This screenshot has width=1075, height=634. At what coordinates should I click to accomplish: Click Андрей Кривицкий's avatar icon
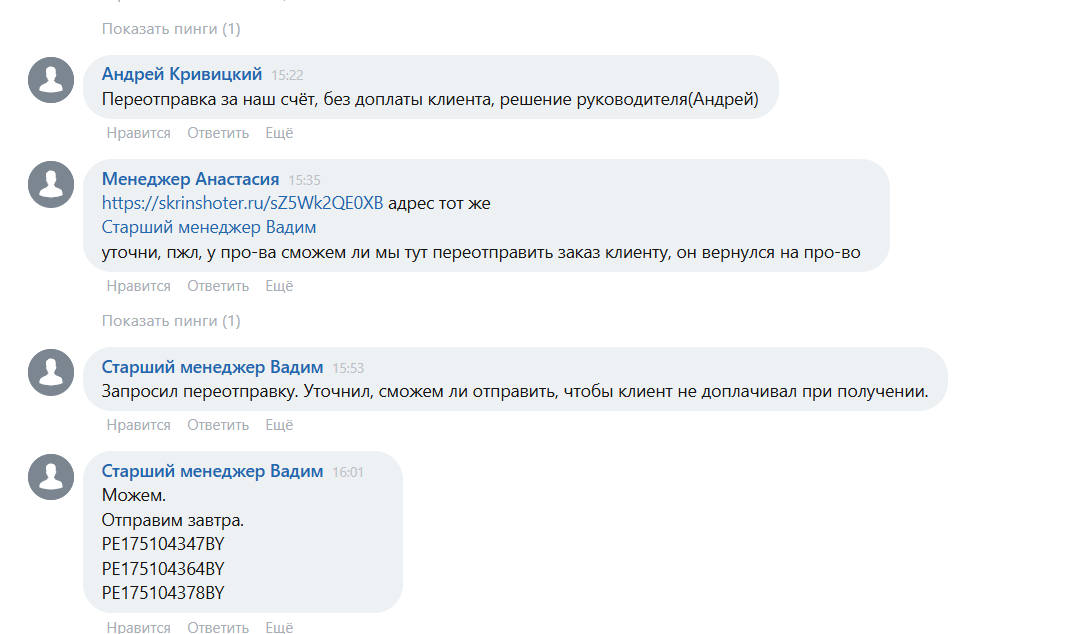pyautogui.click(x=51, y=80)
